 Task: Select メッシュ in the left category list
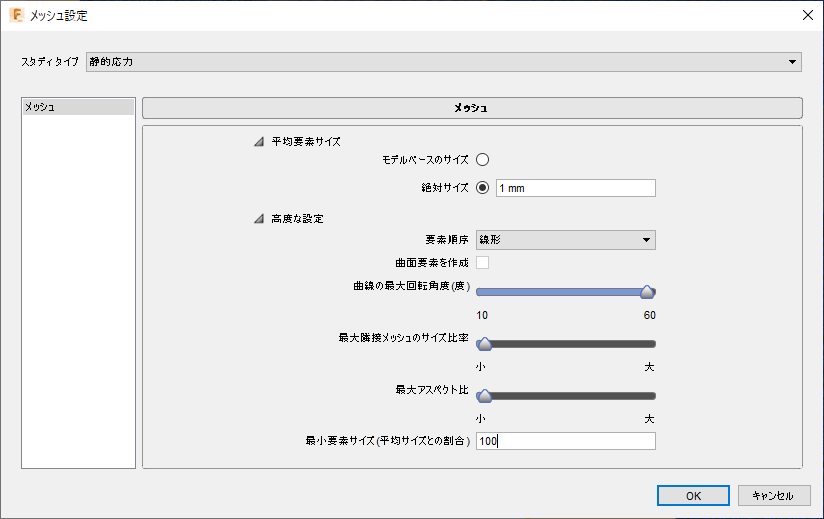click(x=78, y=107)
